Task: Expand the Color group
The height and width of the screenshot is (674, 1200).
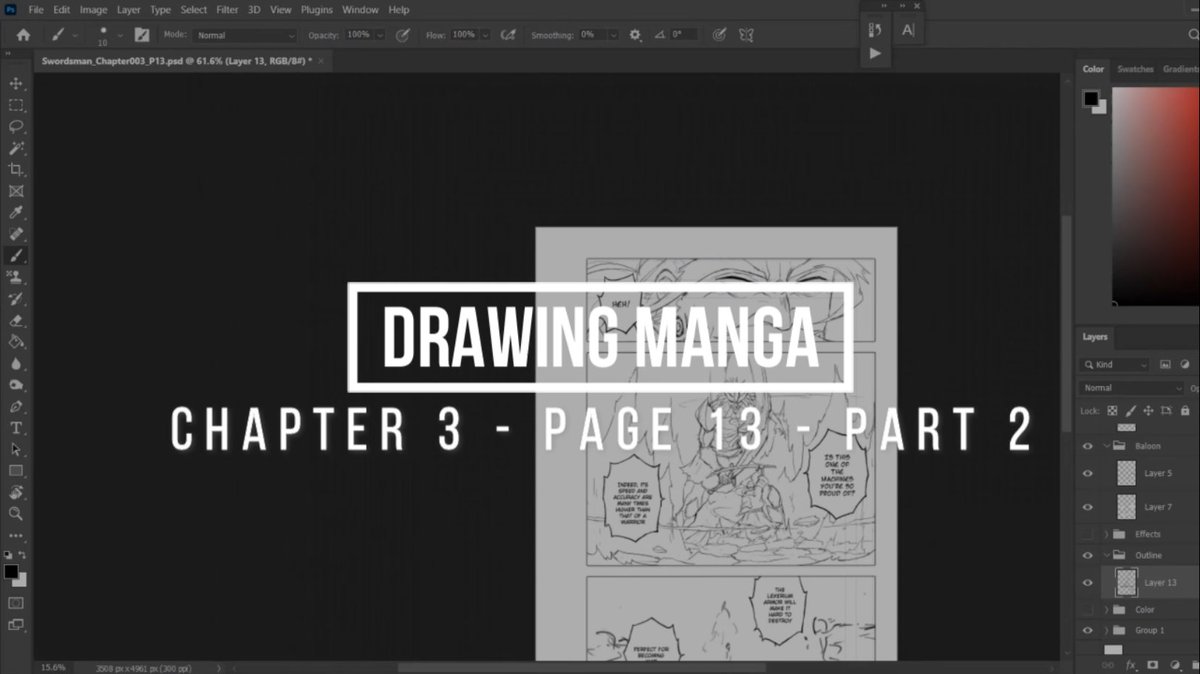Action: coord(1107,609)
